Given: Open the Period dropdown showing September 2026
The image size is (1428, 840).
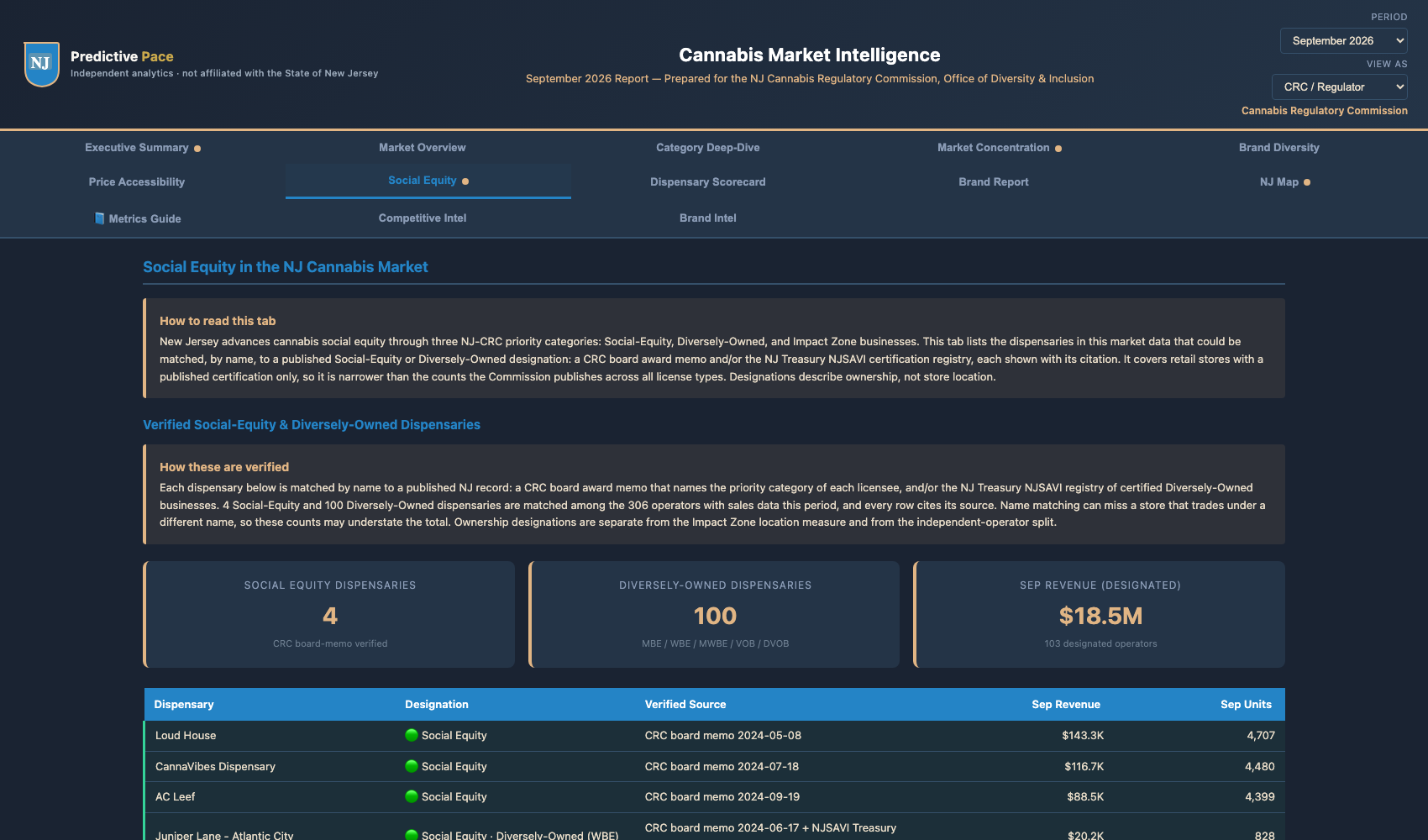Looking at the screenshot, I should tap(1343, 40).
